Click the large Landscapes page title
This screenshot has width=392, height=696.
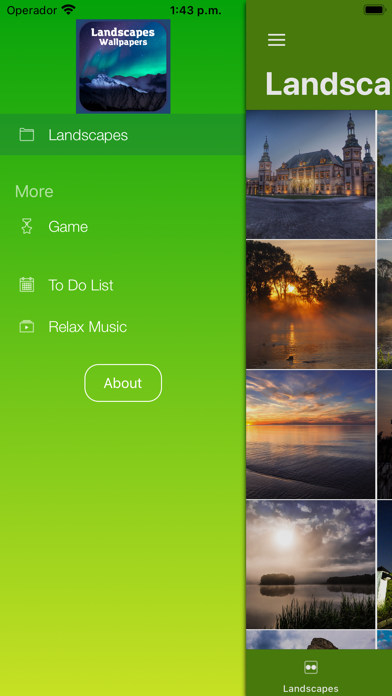329,83
